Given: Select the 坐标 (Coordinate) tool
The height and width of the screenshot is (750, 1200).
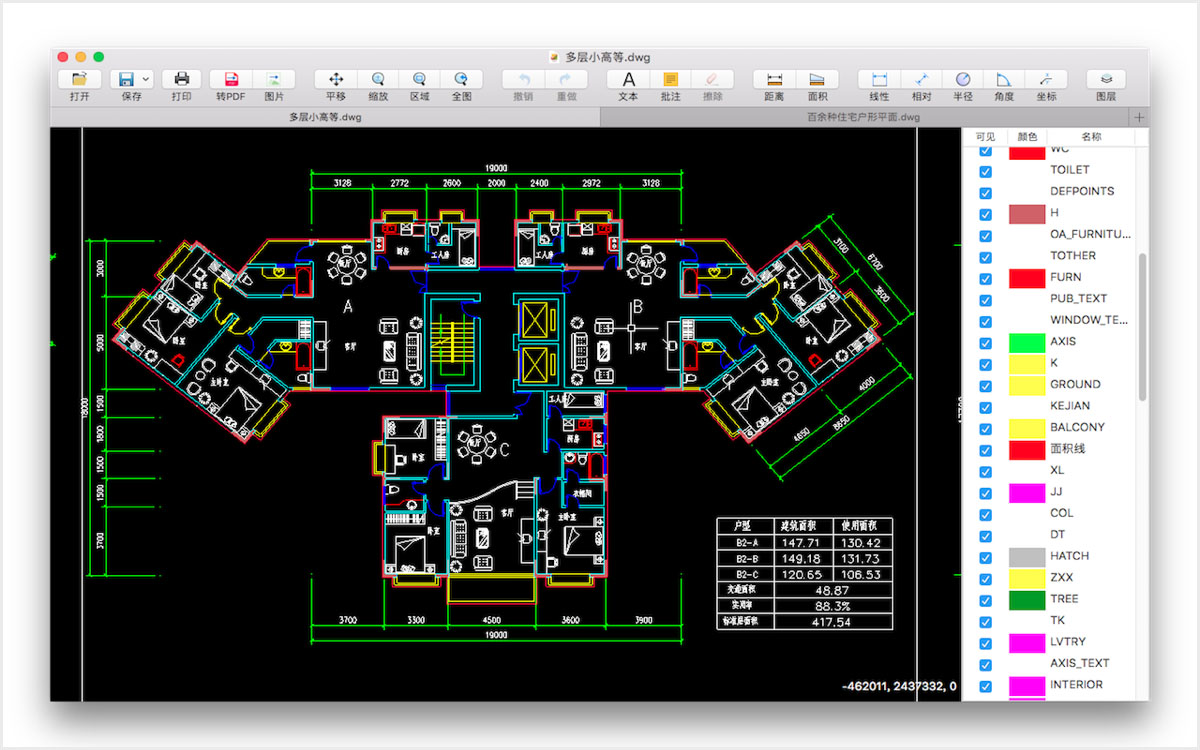Looking at the screenshot, I should [1046, 79].
